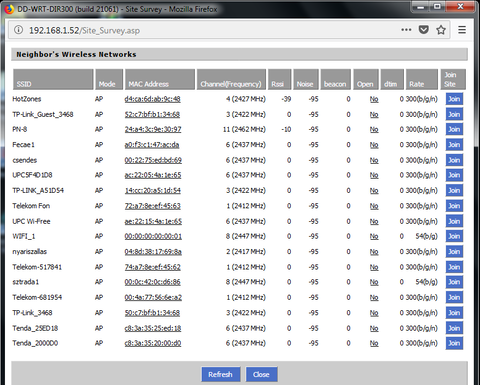This screenshot has height=385, width=480.
Task: Join the TP-Link_Guest_3468 network
Action: (454, 114)
